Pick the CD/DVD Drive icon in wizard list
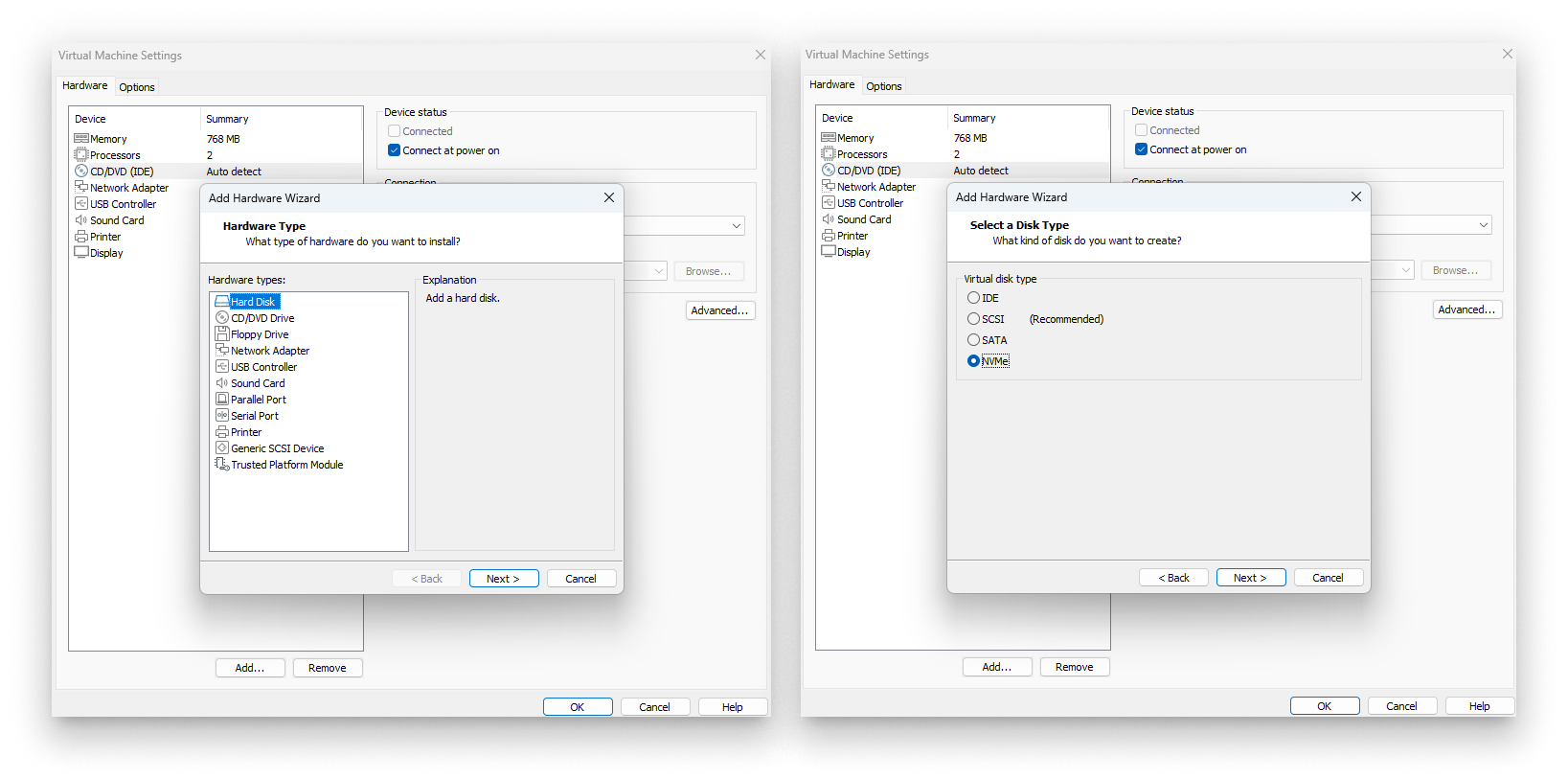This screenshot has width=1568, height=779. 222,317
